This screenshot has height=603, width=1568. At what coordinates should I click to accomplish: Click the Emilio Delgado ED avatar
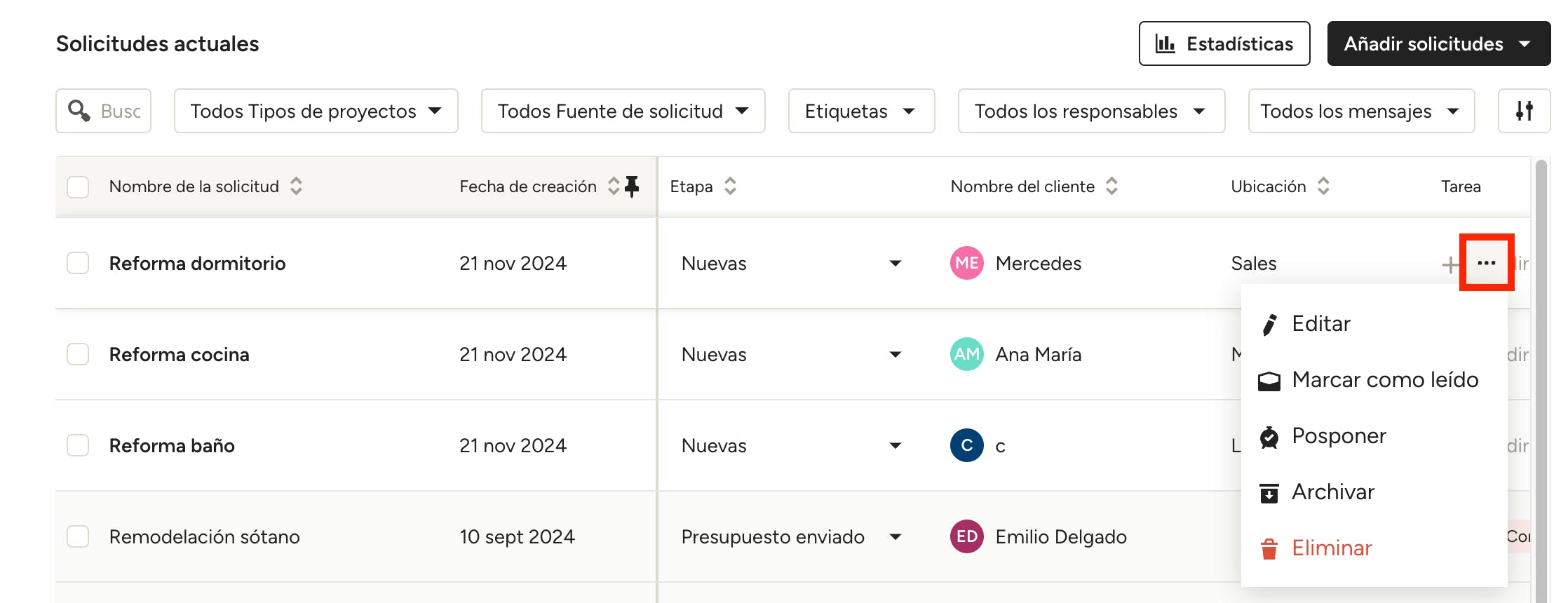966,536
